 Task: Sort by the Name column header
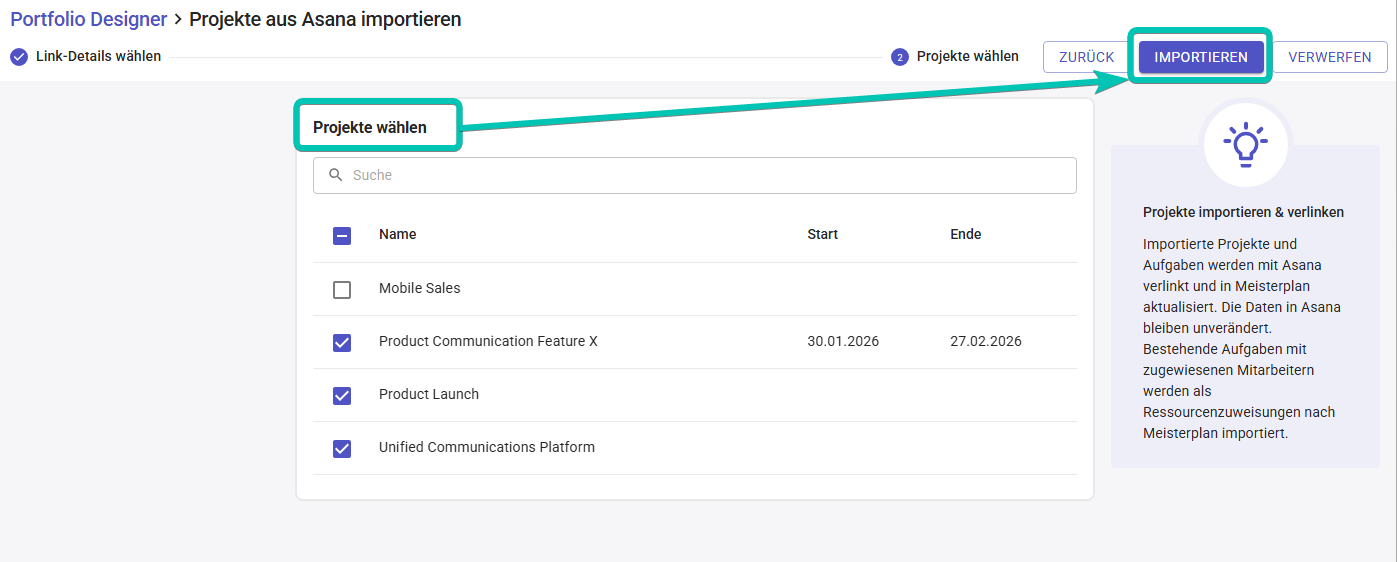tap(397, 234)
